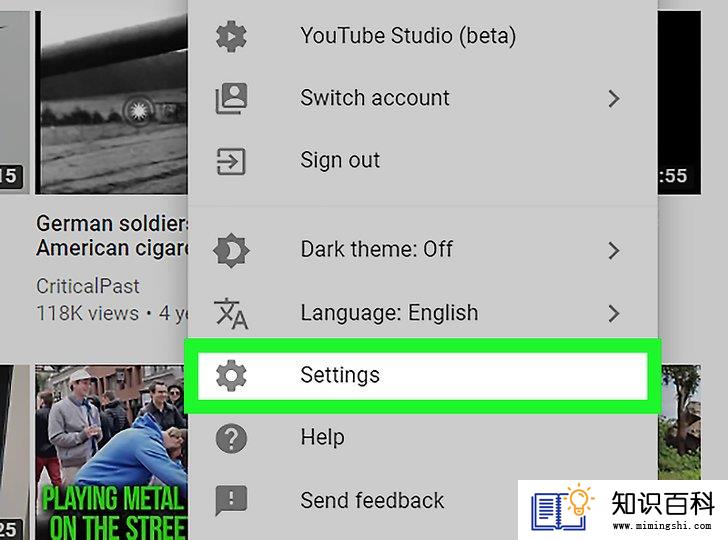
Task: Select the Settings menu item
Action: pos(422,375)
